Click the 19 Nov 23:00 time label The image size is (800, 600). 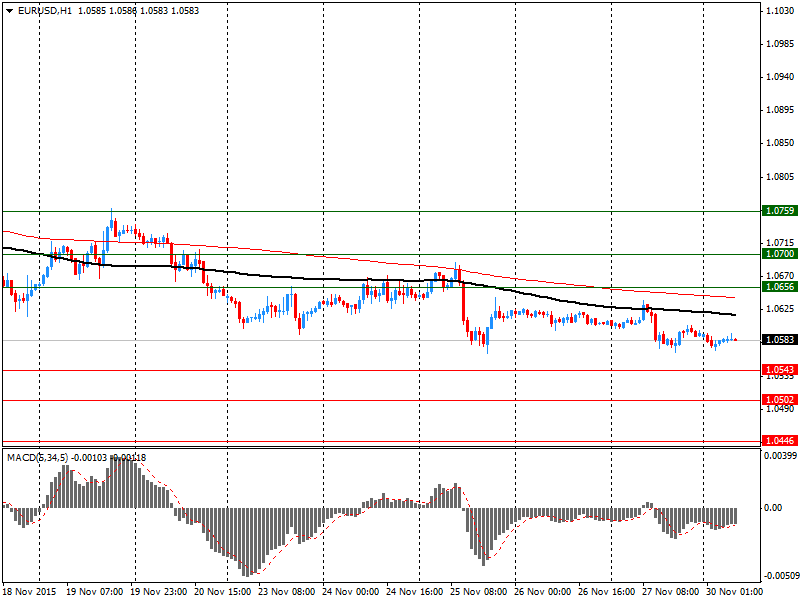(159, 592)
